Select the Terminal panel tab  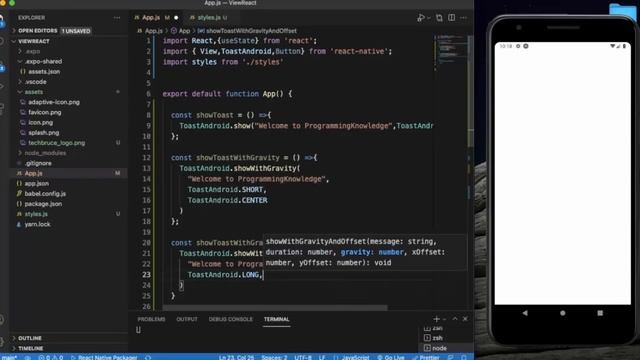(x=276, y=319)
